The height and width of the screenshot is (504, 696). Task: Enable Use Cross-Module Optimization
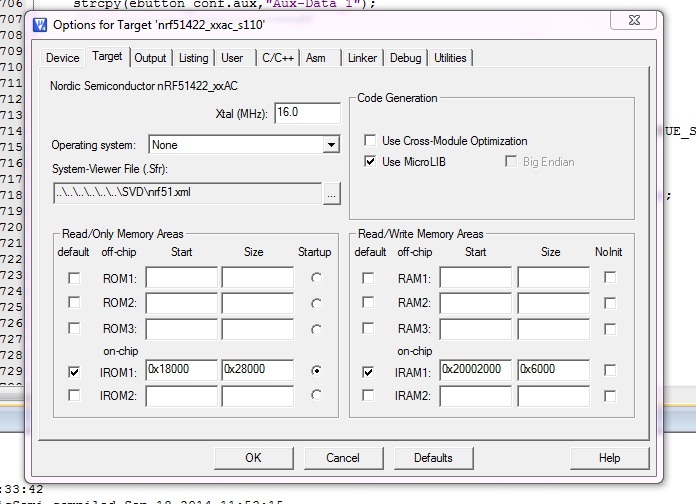(370, 140)
